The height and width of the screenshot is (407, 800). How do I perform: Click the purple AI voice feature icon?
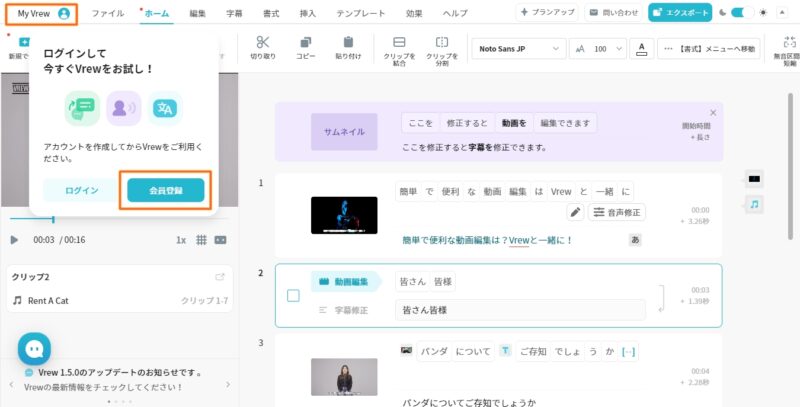(x=124, y=108)
